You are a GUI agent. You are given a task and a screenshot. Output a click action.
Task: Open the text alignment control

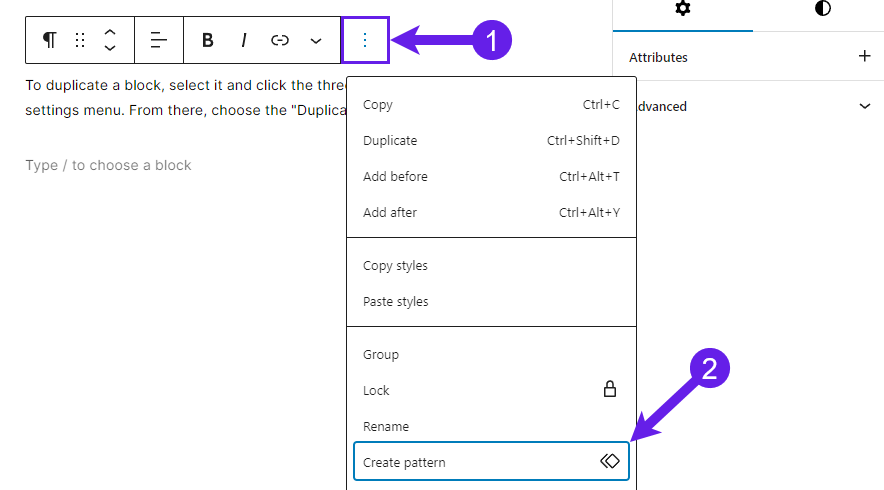(159, 40)
